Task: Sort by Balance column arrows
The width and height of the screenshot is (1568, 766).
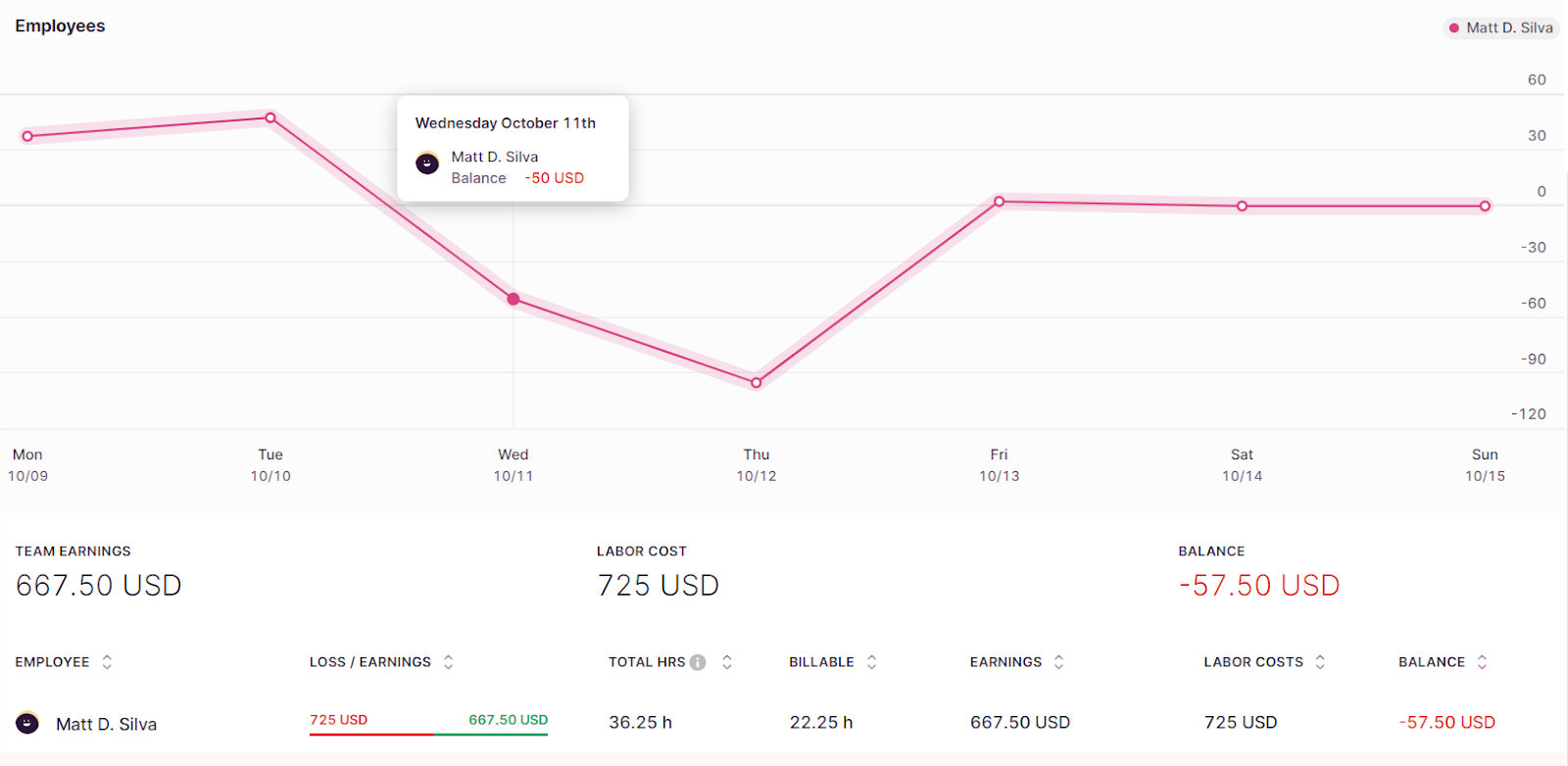Action: 1482,662
